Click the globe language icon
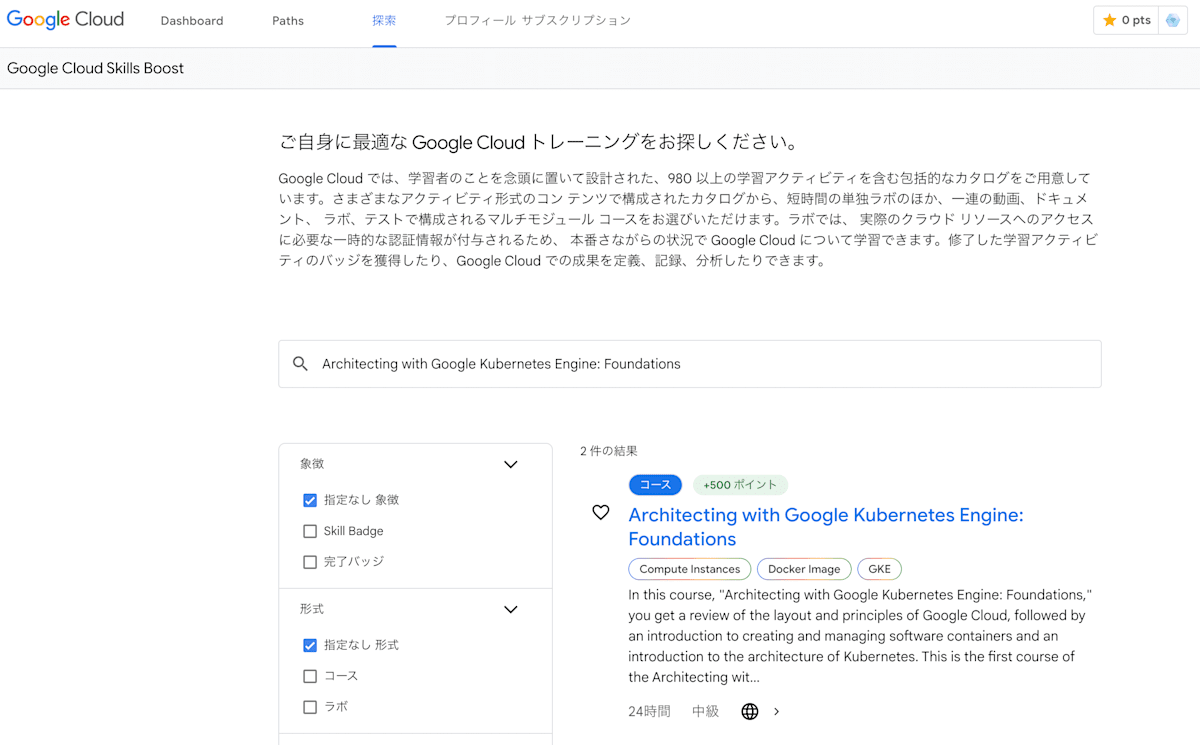1200x745 pixels. pyautogui.click(x=750, y=712)
